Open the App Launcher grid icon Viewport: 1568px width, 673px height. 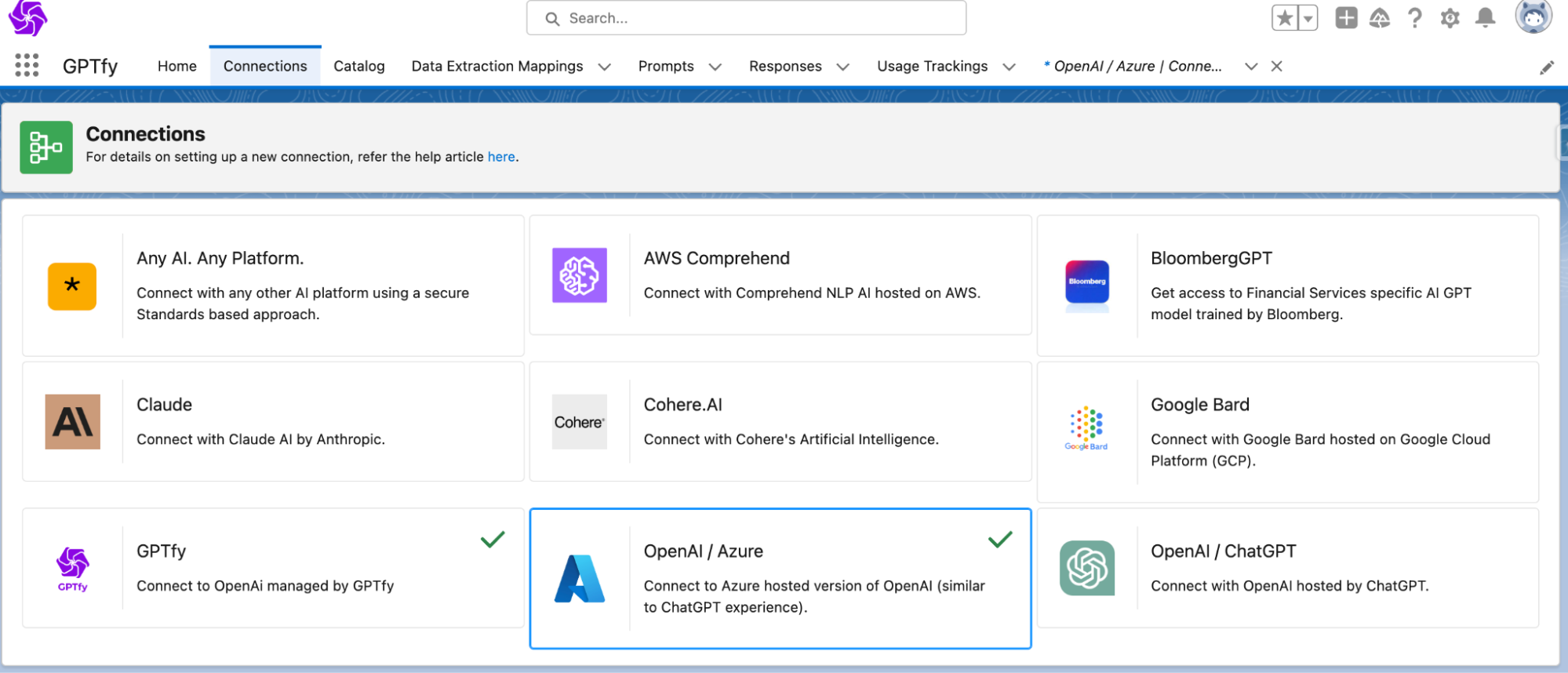[27, 65]
